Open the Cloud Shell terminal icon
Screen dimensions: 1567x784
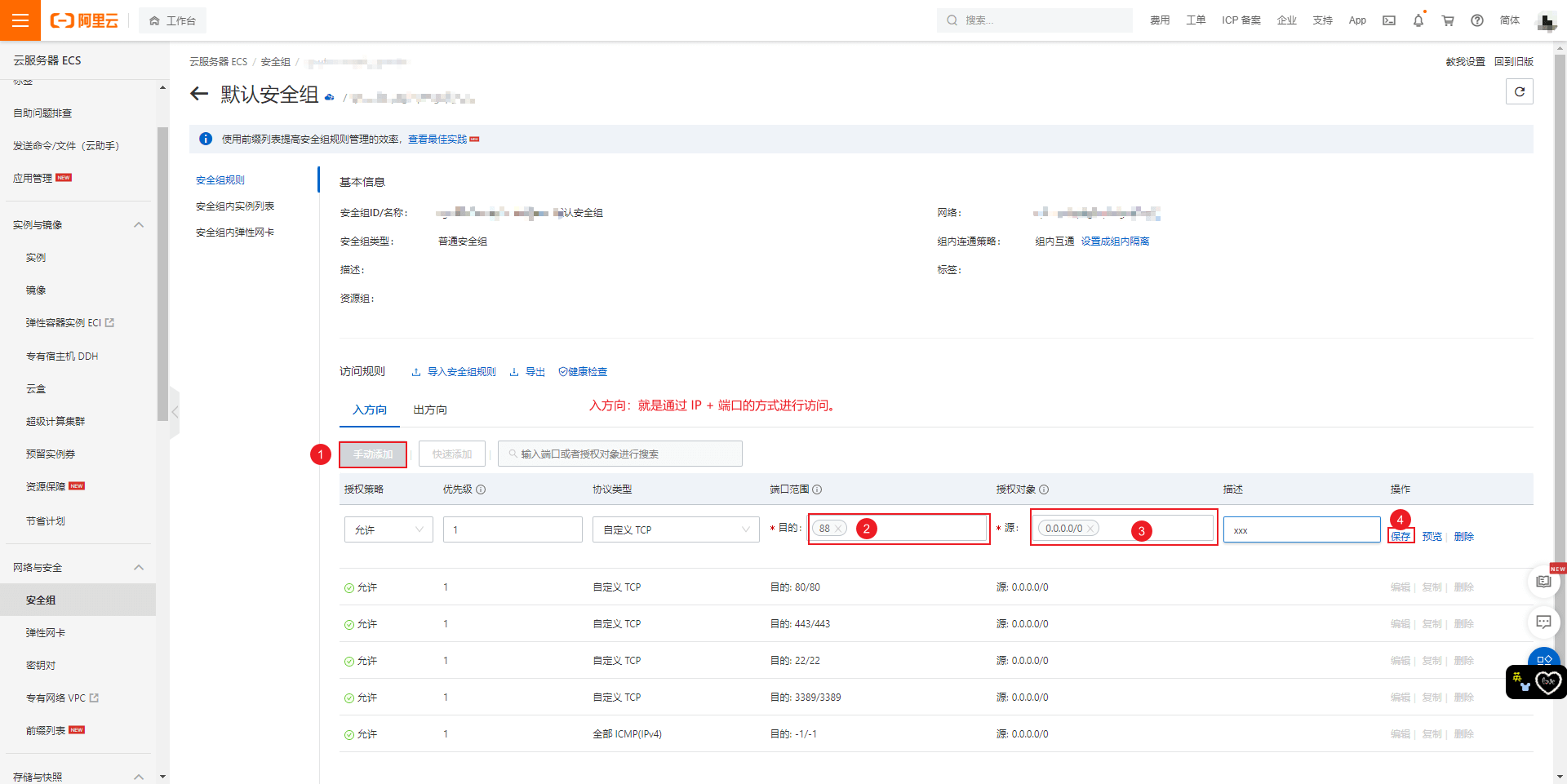[1389, 20]
